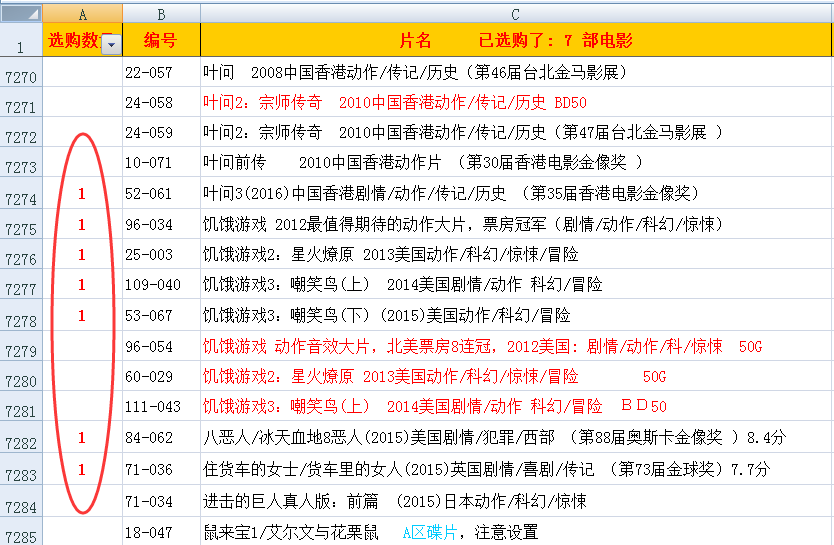This screenshot has width=834, height=545.
Task: Click 住货车的女士 title cell
Action: click(515, 469)
